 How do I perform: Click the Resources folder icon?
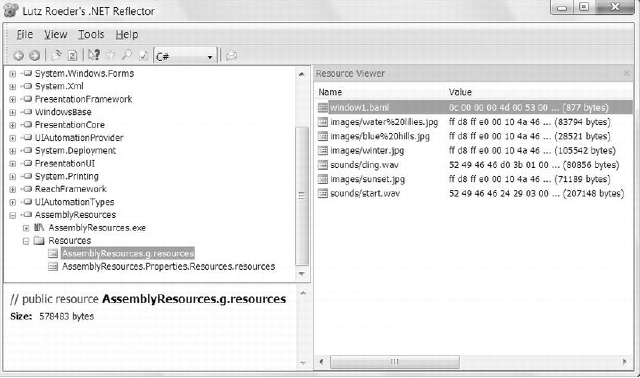(39, 240)
